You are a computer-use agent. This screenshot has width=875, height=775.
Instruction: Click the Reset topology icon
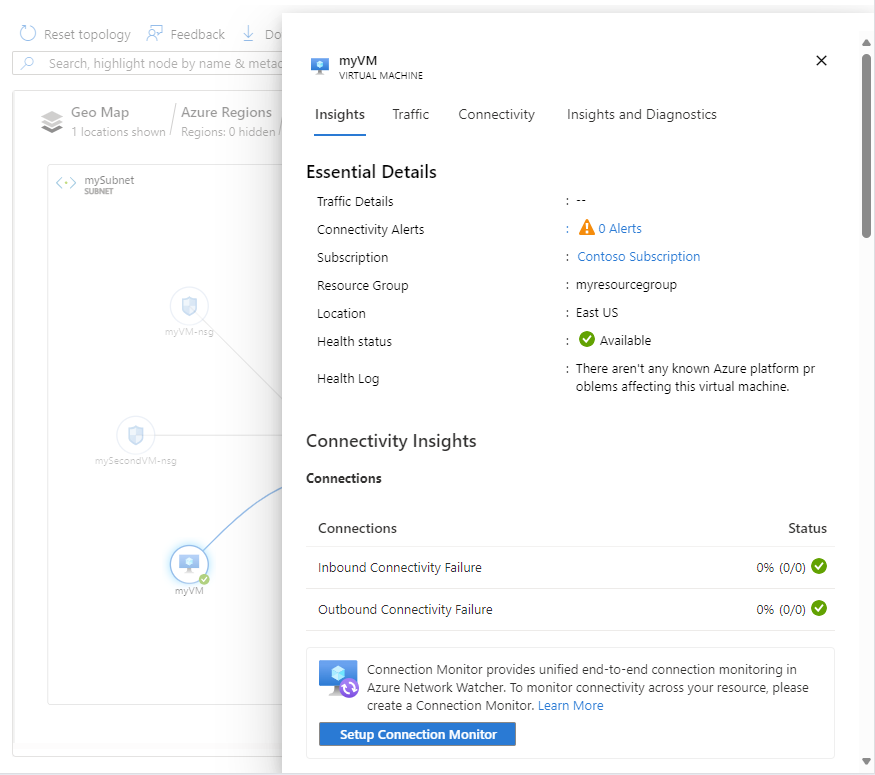[x=28, y=34]
